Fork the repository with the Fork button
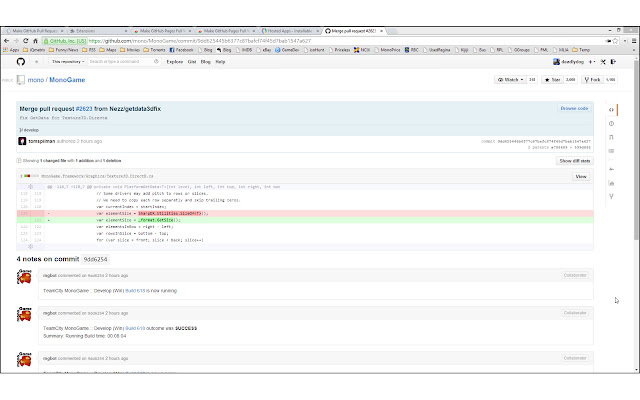The height and width of the screenshot is (400, 640). click(x=592, y=80)
